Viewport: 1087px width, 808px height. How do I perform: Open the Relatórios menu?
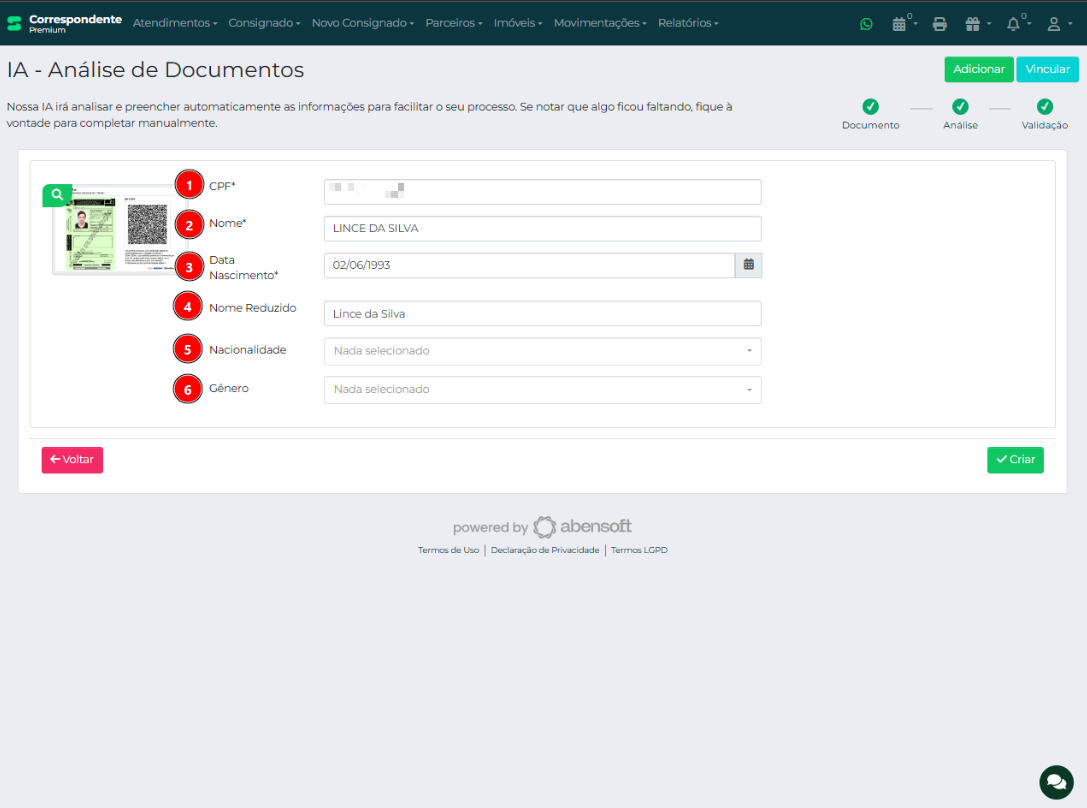click(688, 23)
